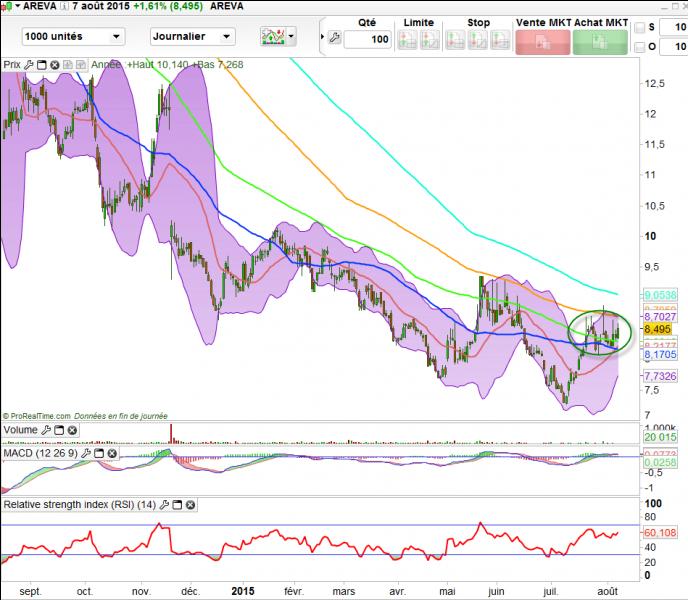The width and height of the screenshot is (688, 600).
Task: Open the Prix panel wrench settings
Action: click(x=29, y=65)
